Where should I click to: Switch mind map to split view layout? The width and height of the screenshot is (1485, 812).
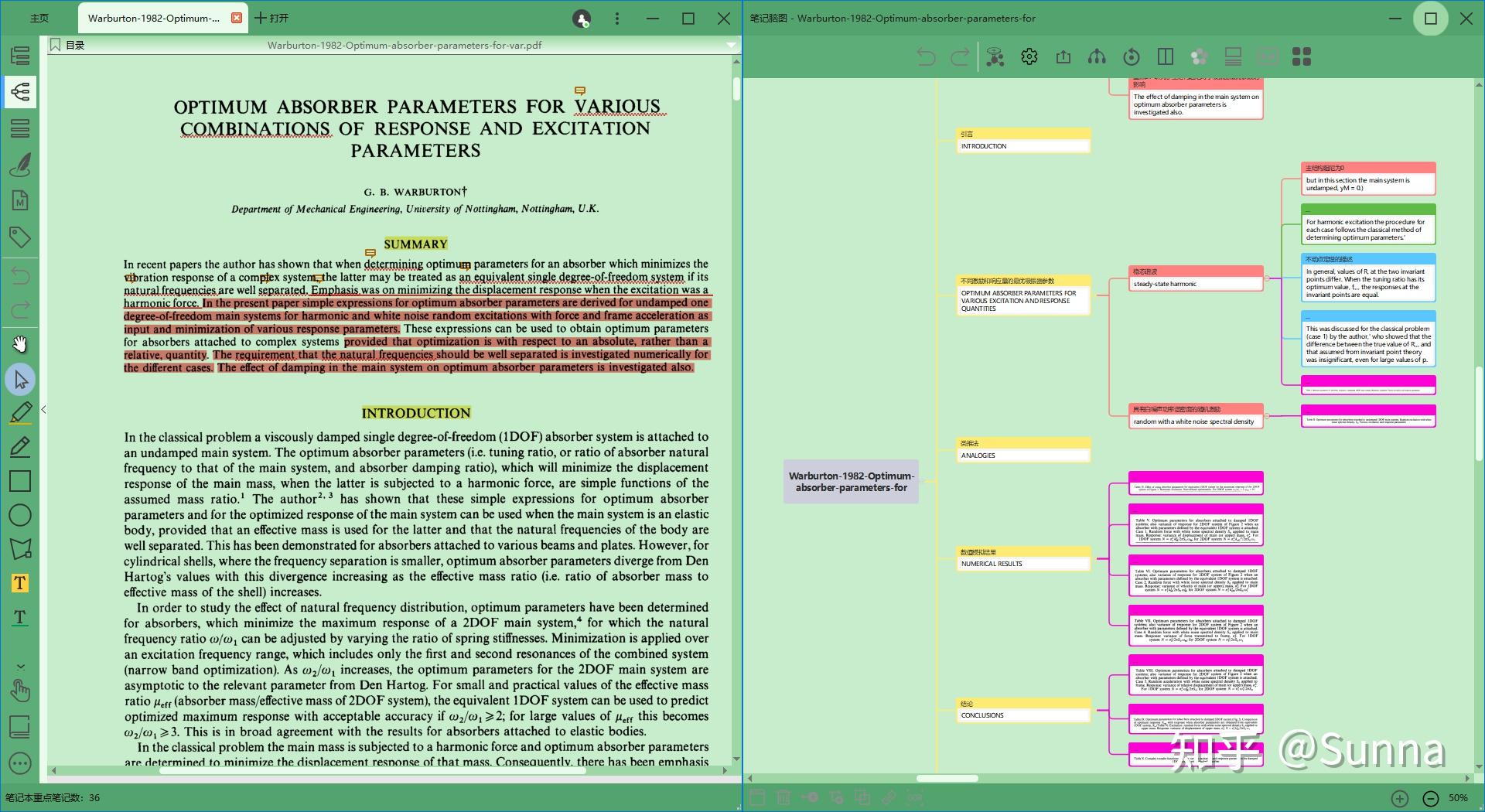(1166, 56)
